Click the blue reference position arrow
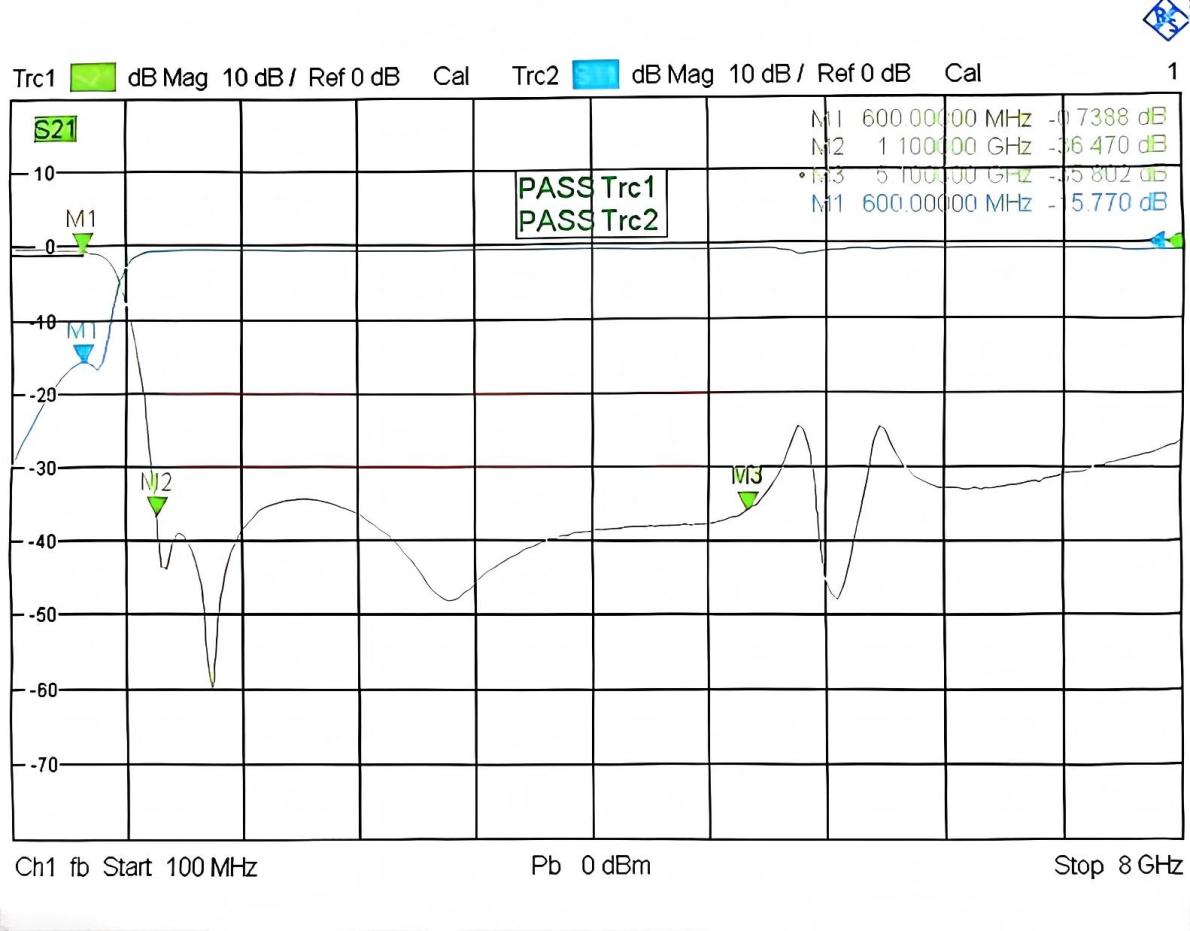 point(1160,240)
